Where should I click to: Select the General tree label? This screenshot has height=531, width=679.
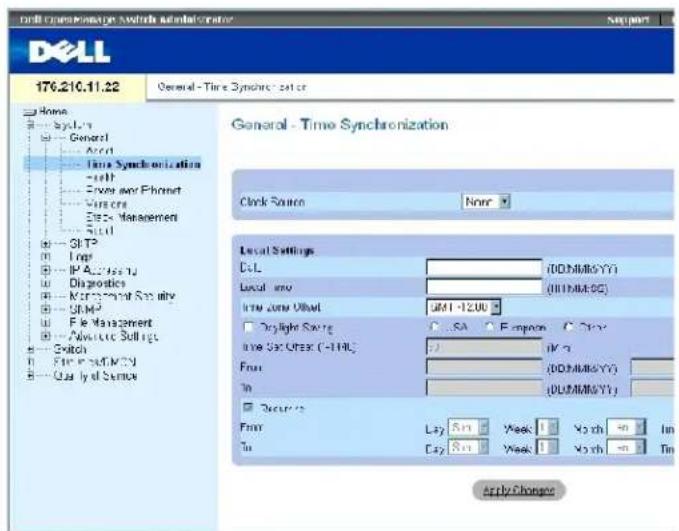(89, 138)
